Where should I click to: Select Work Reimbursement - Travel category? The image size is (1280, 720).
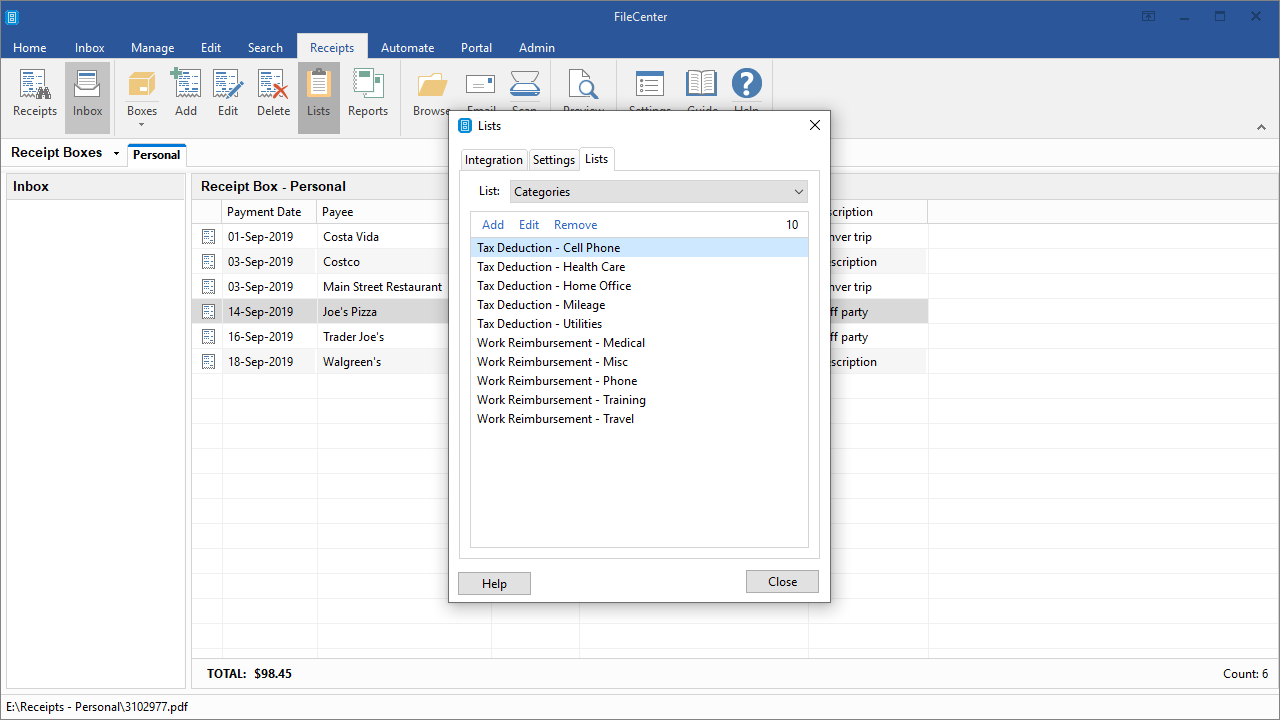tap(555, 419)
